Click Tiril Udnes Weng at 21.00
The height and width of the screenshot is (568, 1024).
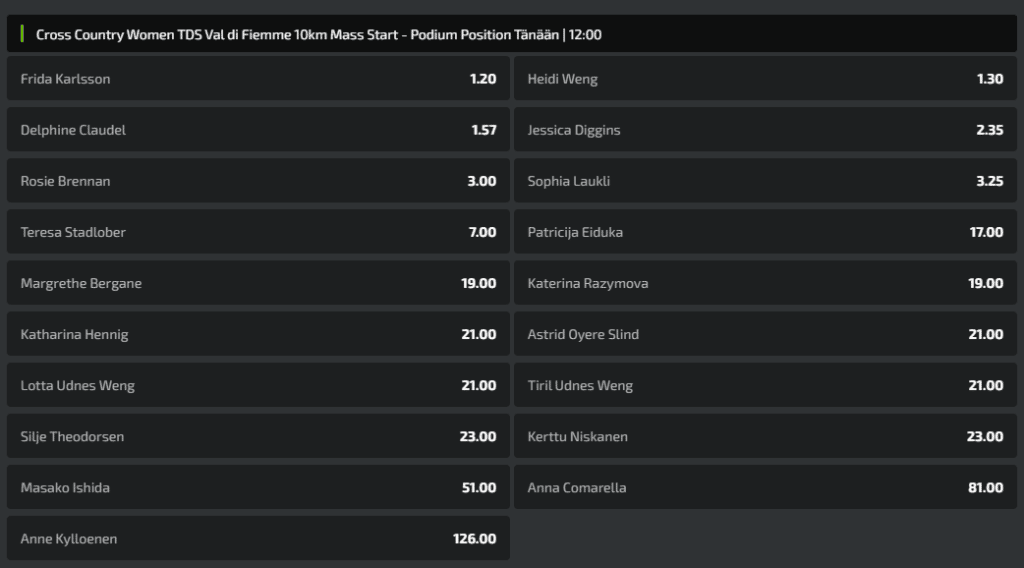tap(765, 385)
